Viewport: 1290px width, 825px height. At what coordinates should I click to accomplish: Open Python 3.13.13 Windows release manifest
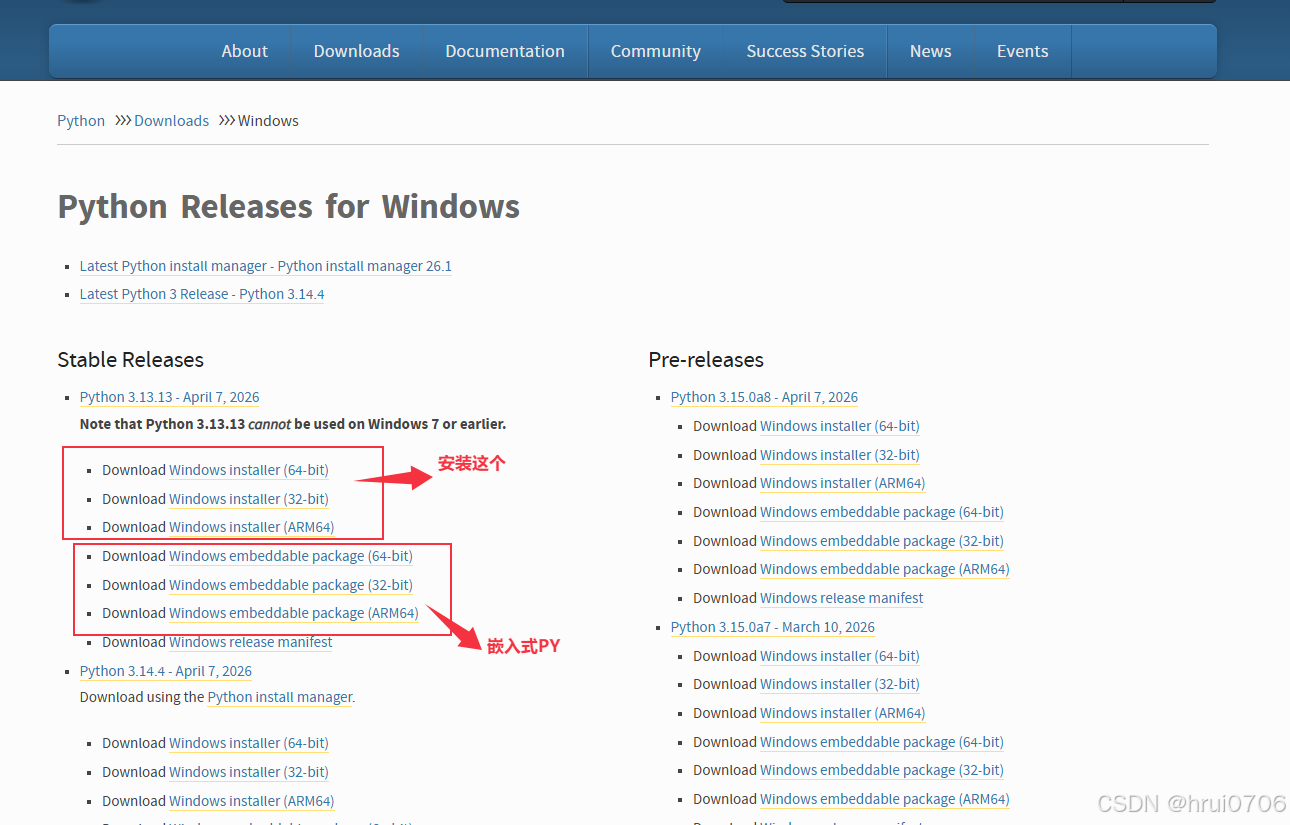pos(251,642)
